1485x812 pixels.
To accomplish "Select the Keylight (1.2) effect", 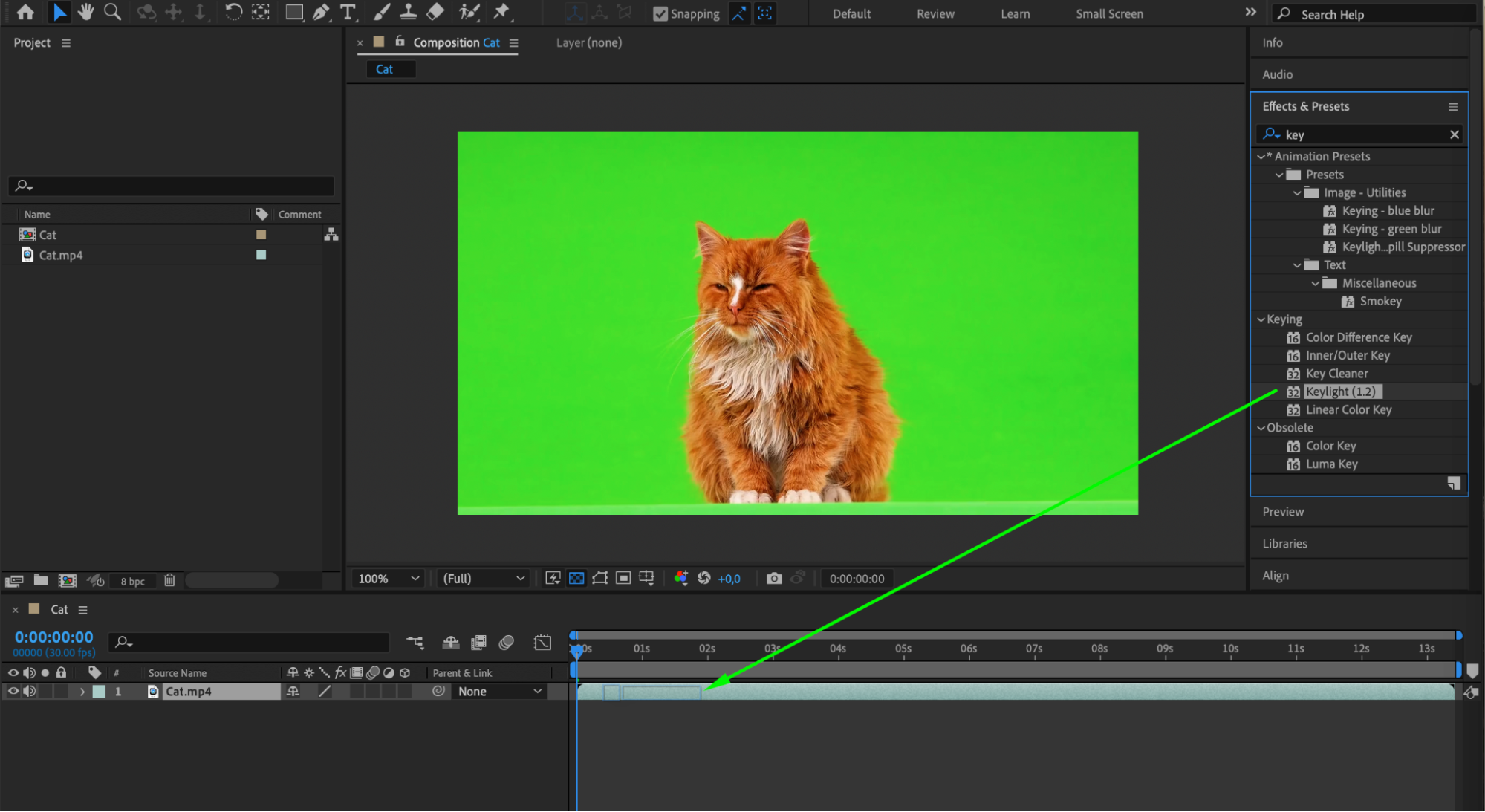I will coord(1340,392).
